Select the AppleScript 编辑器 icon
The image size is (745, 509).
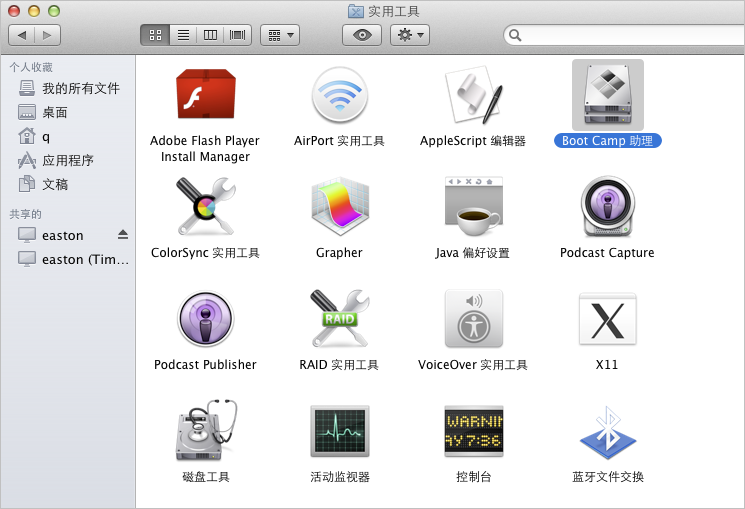473,95
